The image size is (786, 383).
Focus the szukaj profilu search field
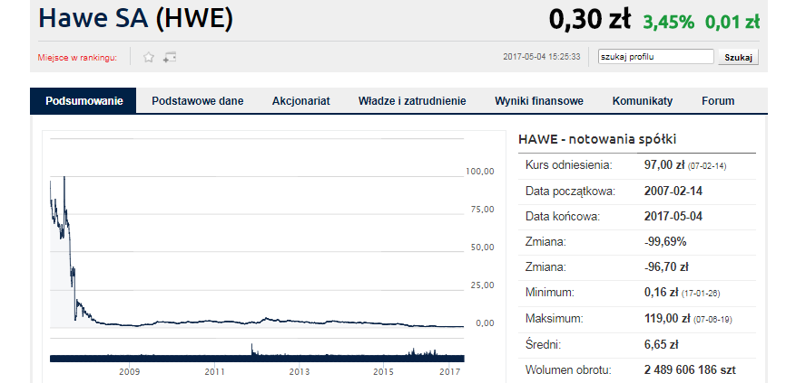point(656,57)
